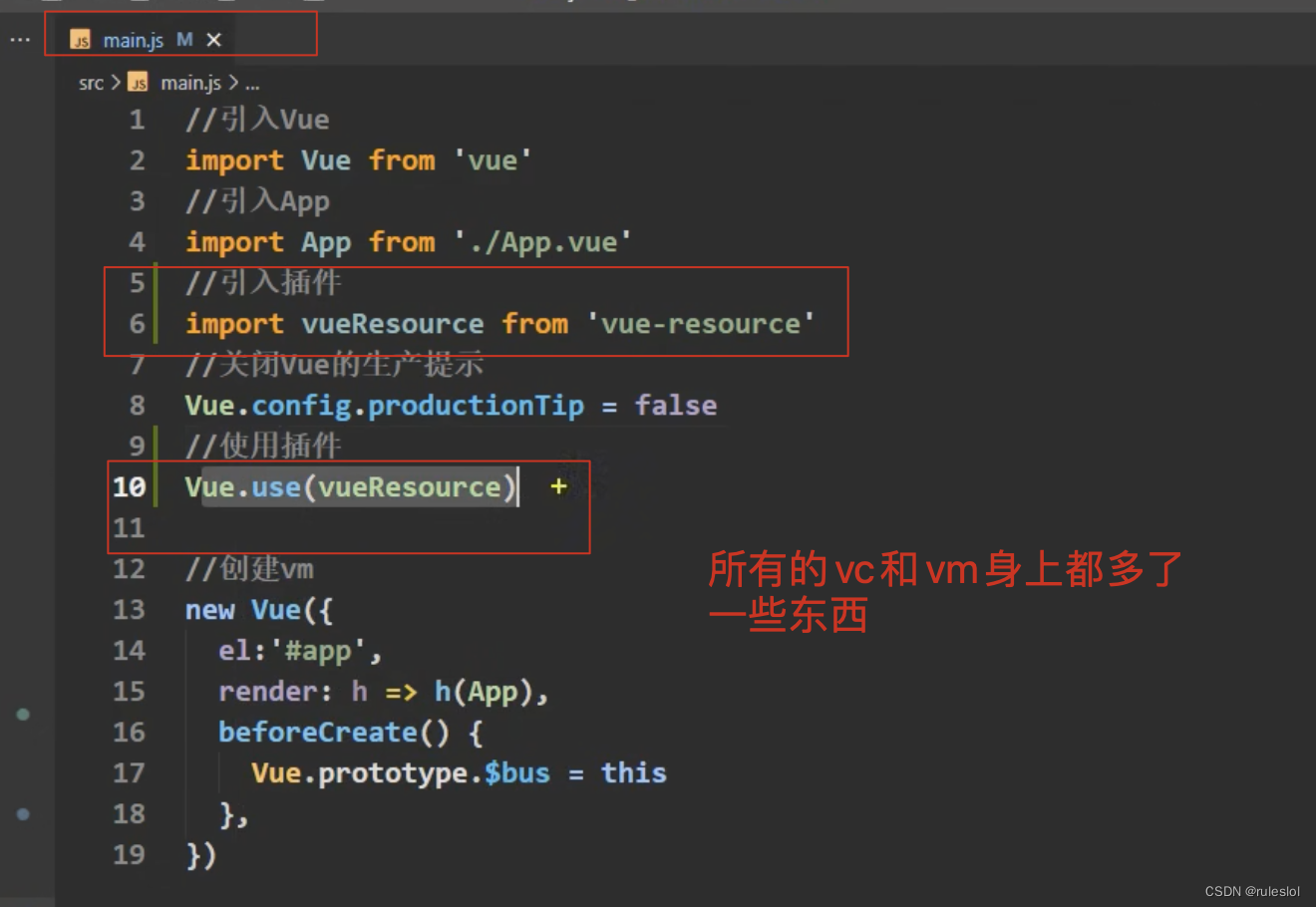The width and height of the screenshot is (1316, 907).
Task: Open the editor actions ellipsis menu
Action: 18,39
